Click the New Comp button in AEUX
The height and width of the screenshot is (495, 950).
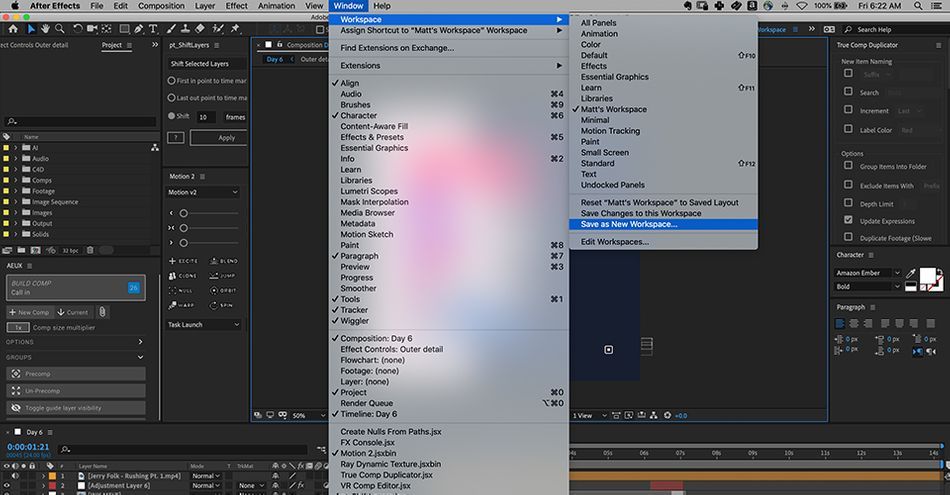click(x=29, y=313)
